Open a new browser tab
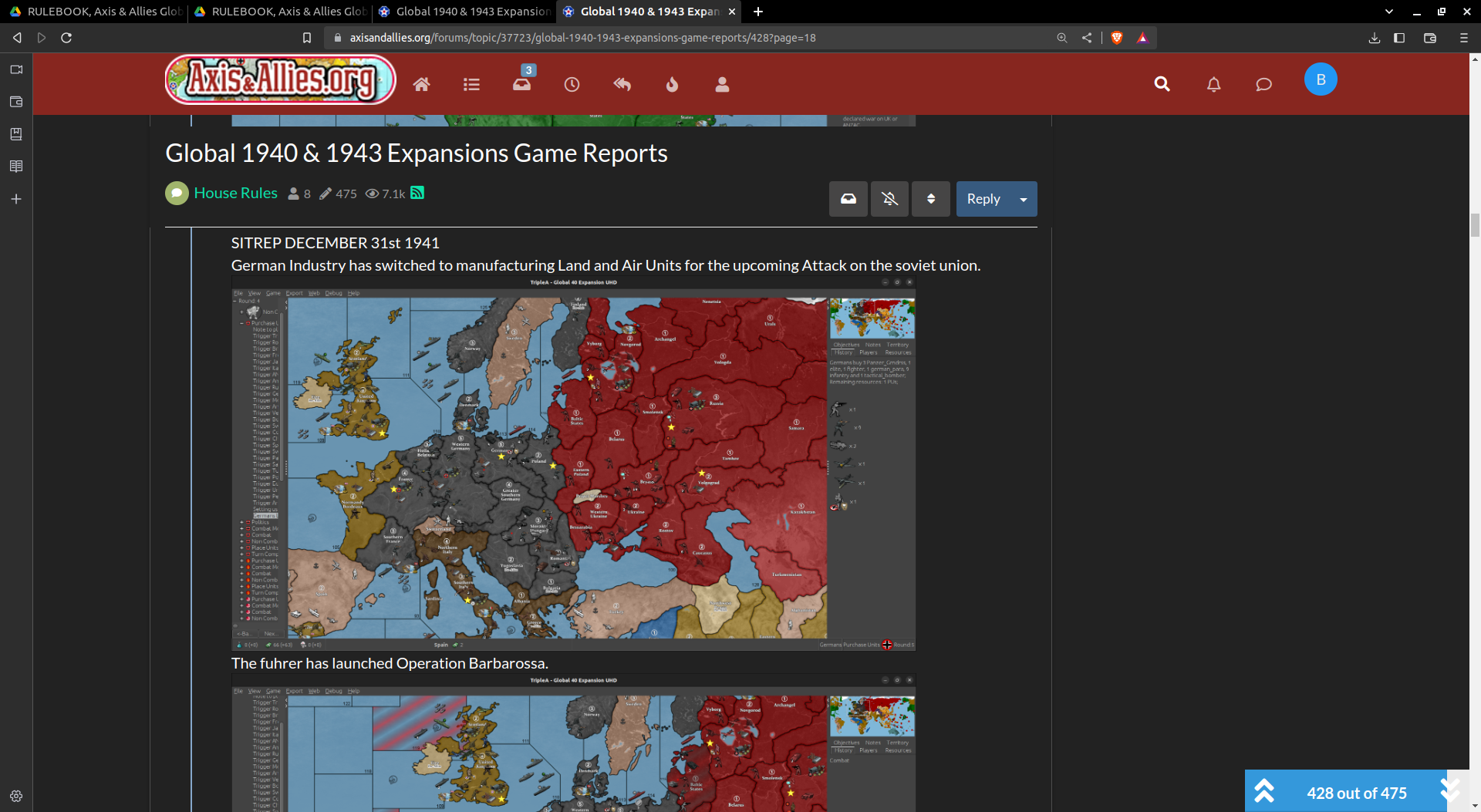Viewport: 1481px width, 812px height. coord(758,12)
